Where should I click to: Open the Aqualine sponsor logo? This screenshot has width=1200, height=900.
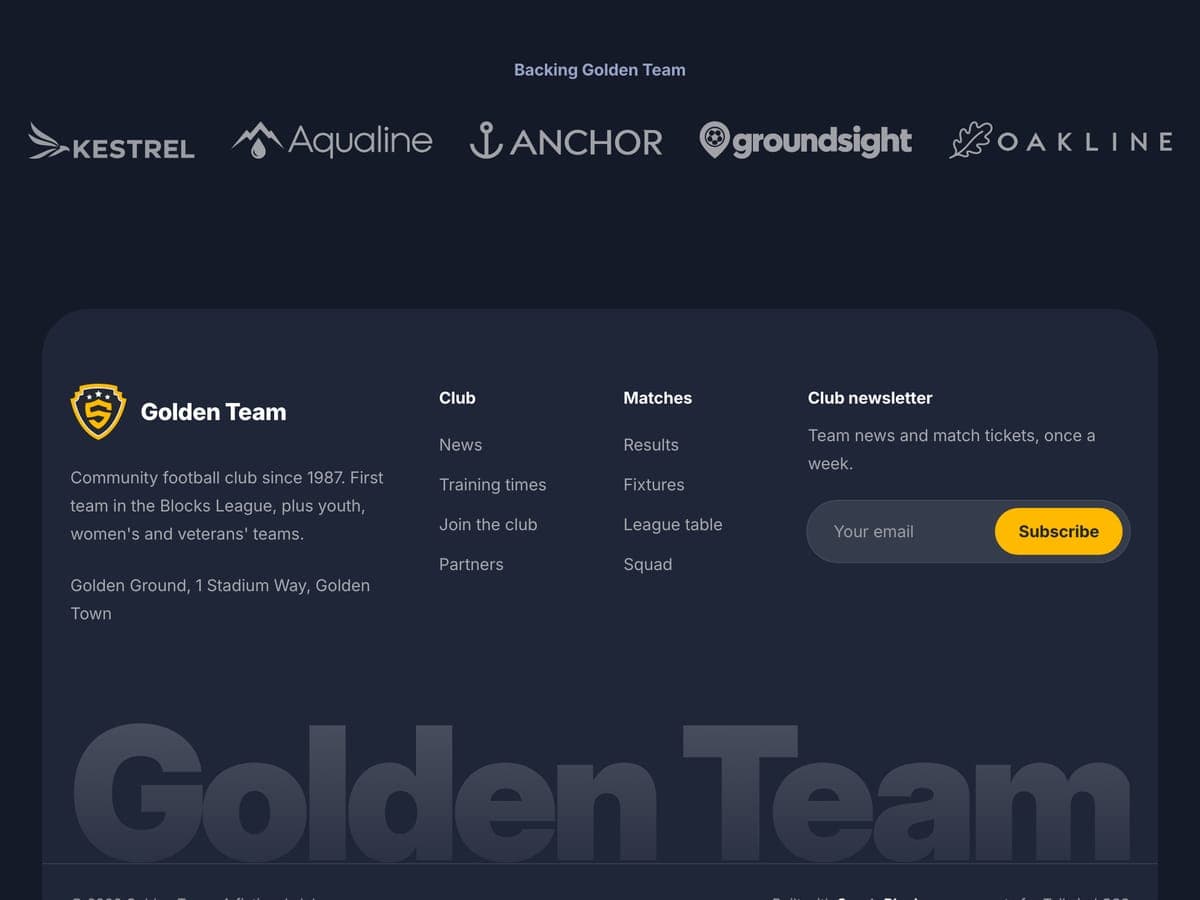coord(332,141)
